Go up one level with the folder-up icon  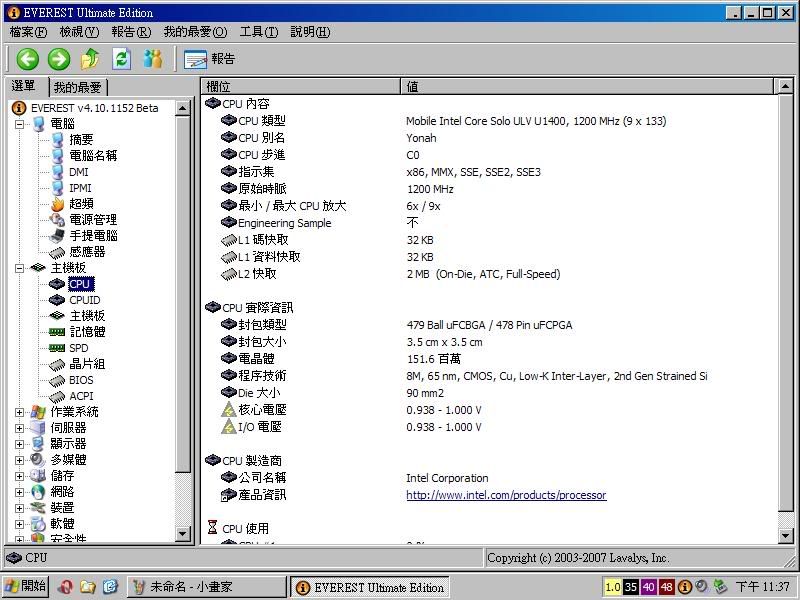(x=90, y=59)
